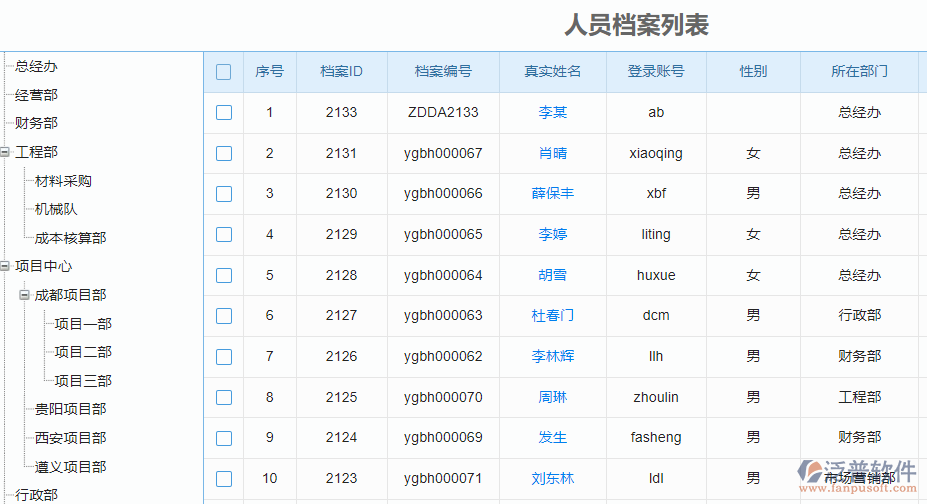Select 行政部 at tree bottom
Viewport: 927px width, 504px height.
point(36,495)
